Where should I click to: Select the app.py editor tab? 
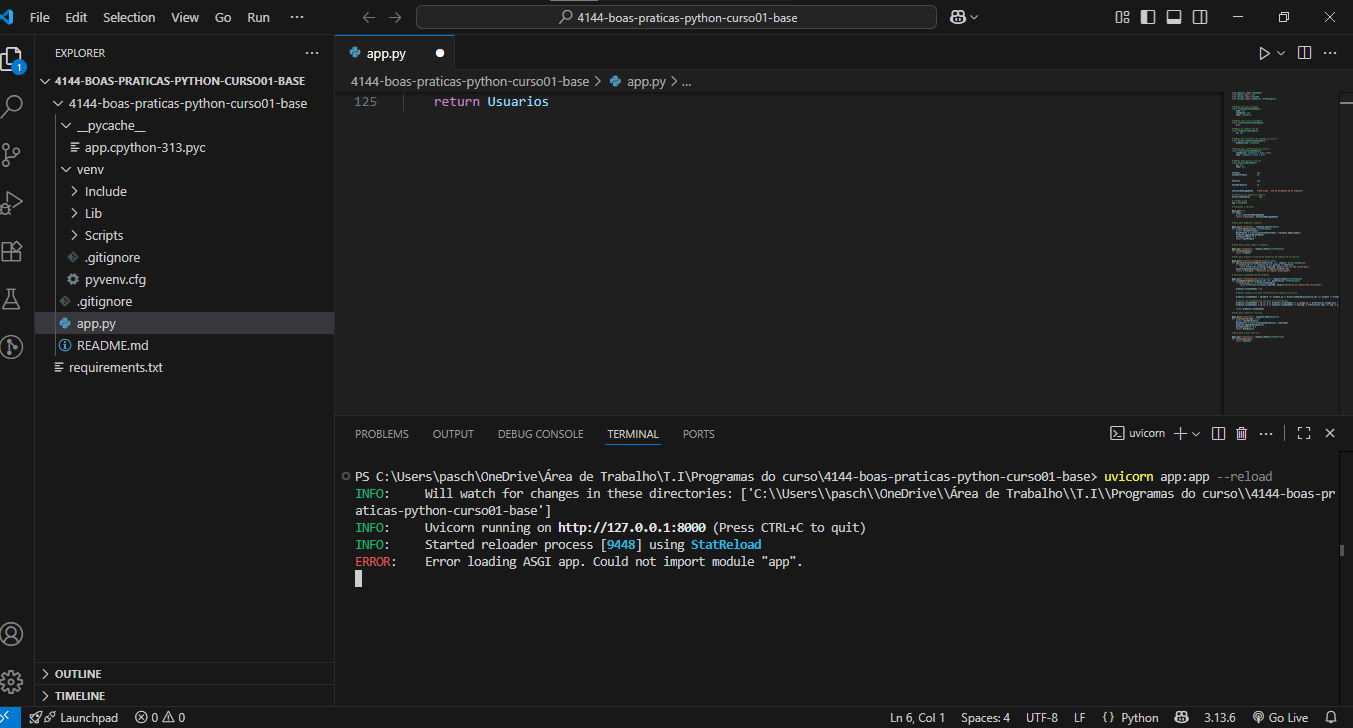point(395,53)
